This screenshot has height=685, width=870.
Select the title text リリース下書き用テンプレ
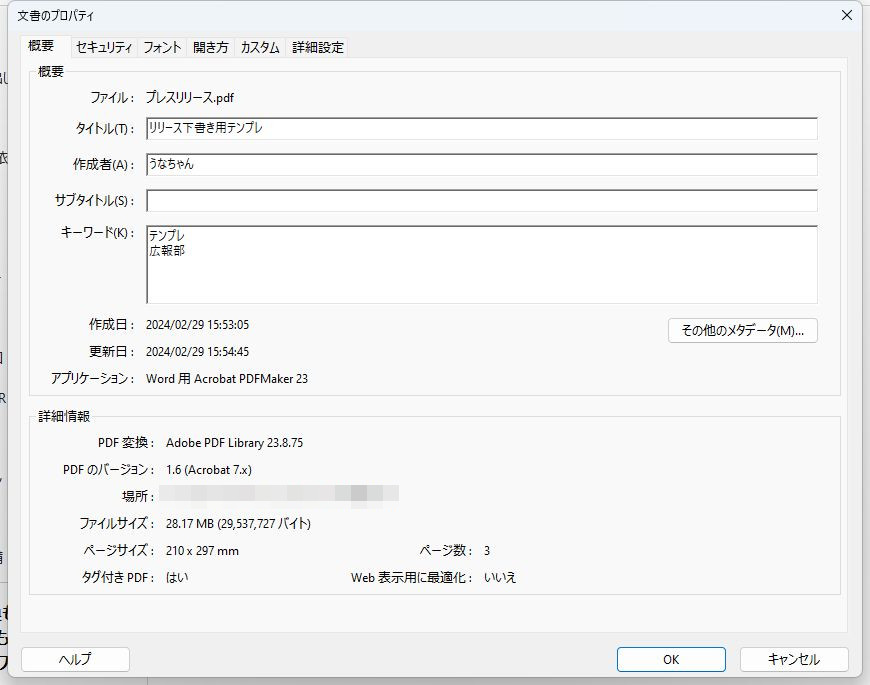point(207,129)
